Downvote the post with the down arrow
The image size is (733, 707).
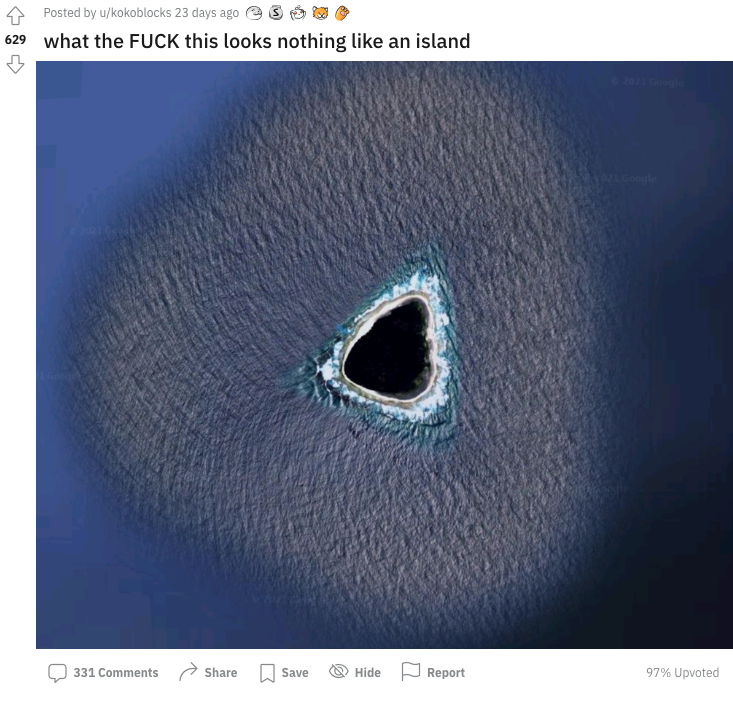click(x=15, y=64)
